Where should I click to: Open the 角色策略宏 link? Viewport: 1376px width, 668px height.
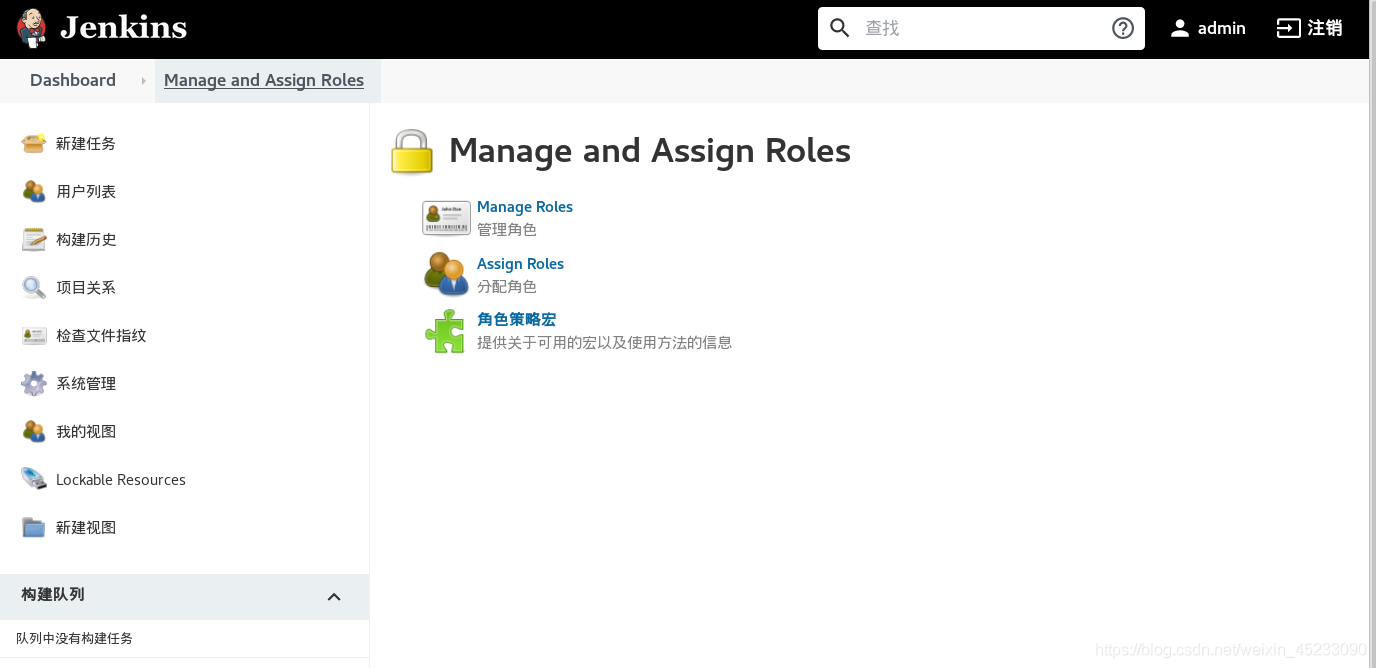[516, 319]
